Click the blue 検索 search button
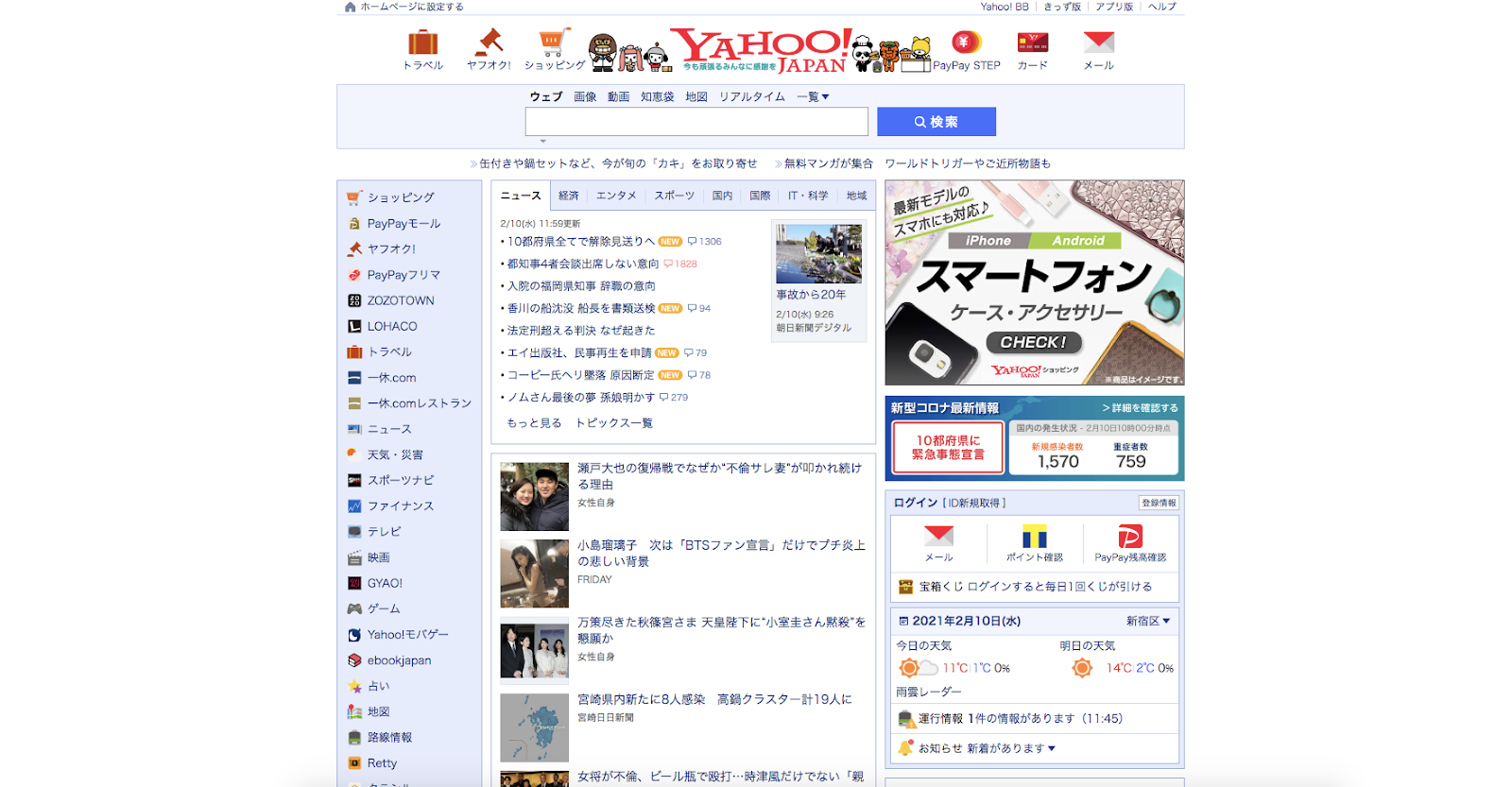This screenshot has width=1512, height=787. coord(936,122)
